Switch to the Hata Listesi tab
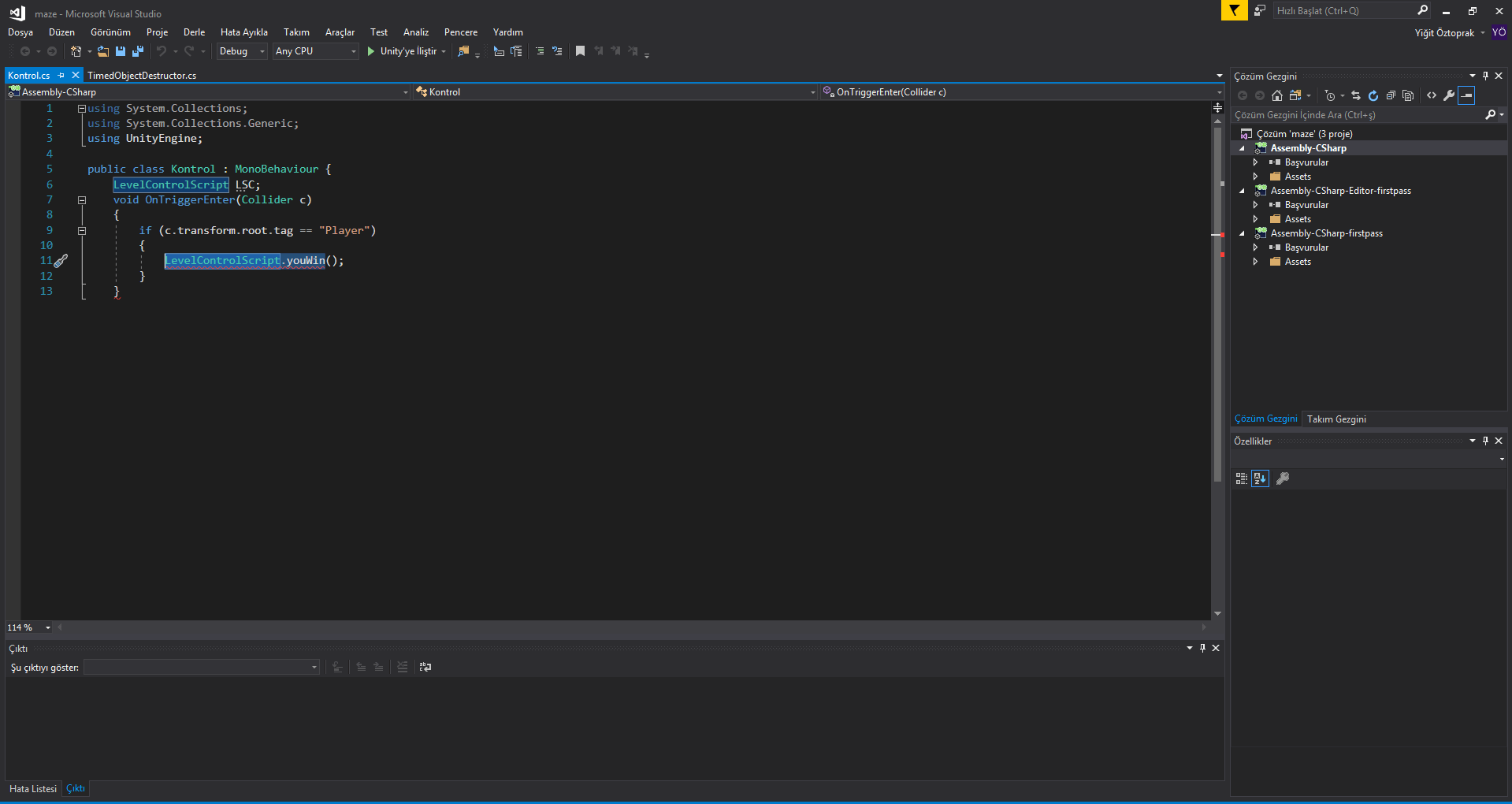 pos(33,789)
